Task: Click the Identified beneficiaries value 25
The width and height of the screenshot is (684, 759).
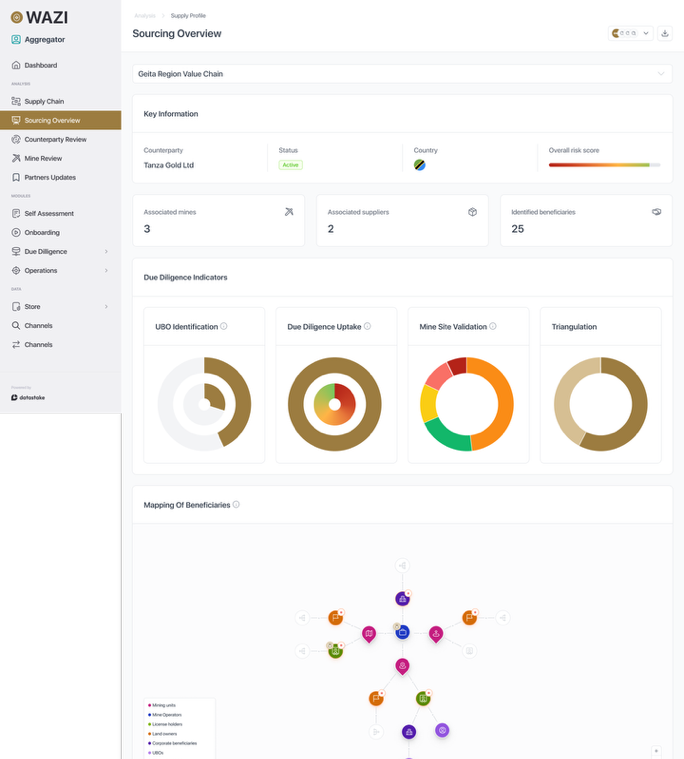Action: pyautogui.click(x=517, y=229)
